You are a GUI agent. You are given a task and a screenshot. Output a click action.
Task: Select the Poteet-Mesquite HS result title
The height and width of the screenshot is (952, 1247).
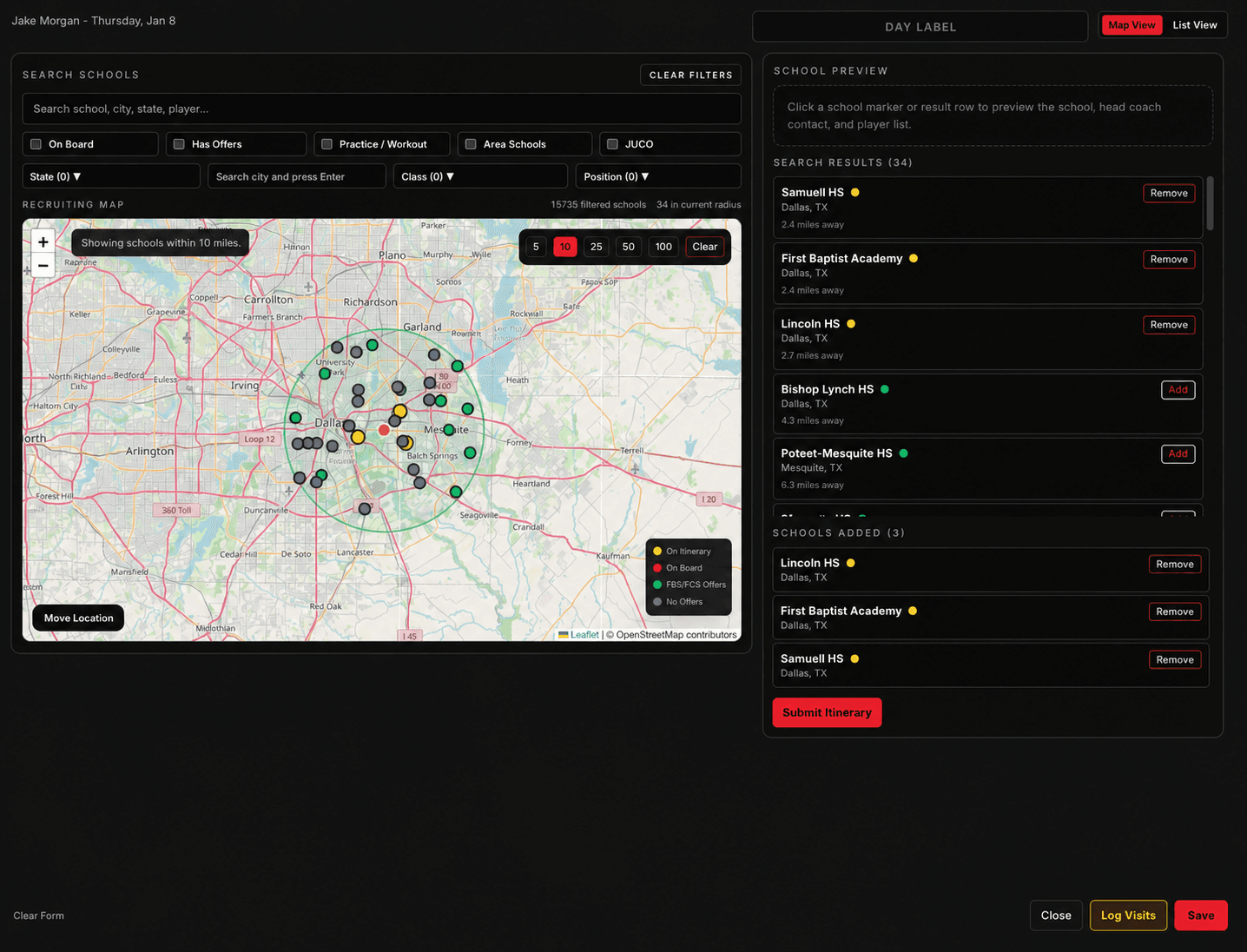[x=837, y=453]
